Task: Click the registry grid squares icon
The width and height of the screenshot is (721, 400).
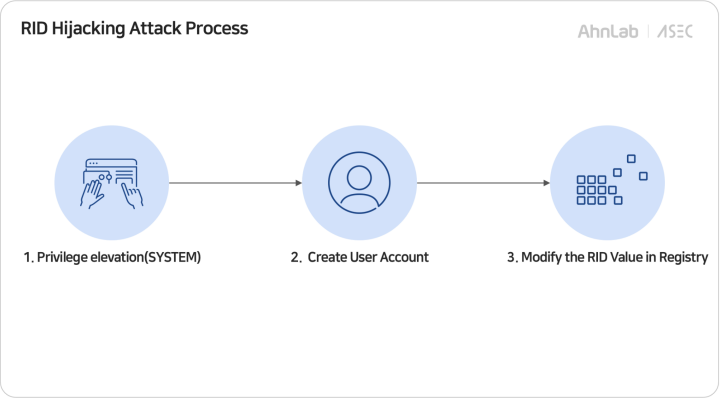Action: [608, 183]
